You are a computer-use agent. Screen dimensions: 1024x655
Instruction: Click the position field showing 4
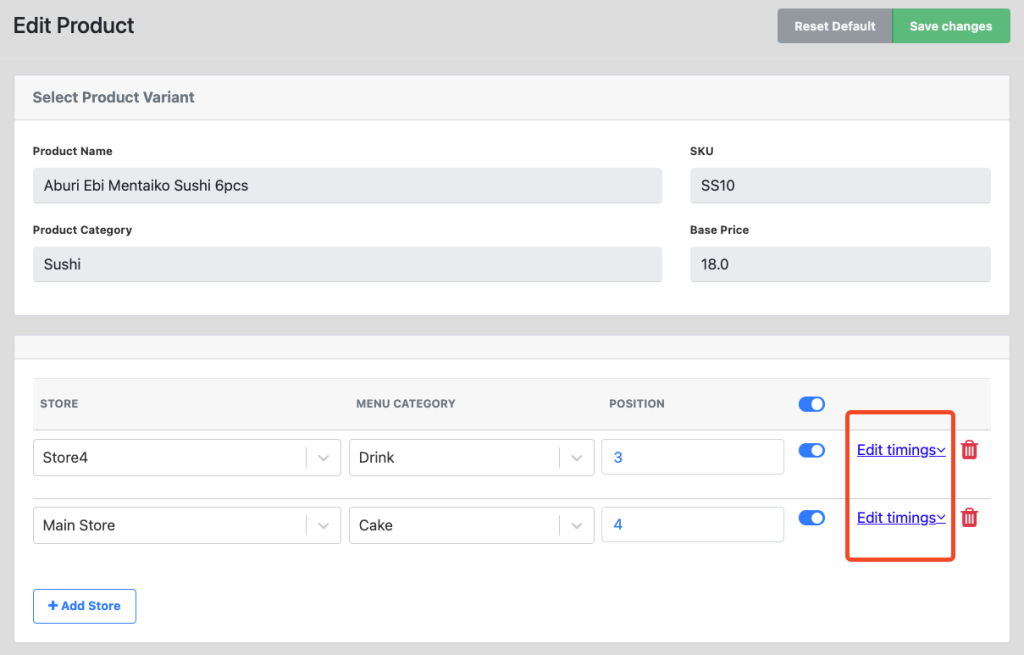[x=692, y=525]
